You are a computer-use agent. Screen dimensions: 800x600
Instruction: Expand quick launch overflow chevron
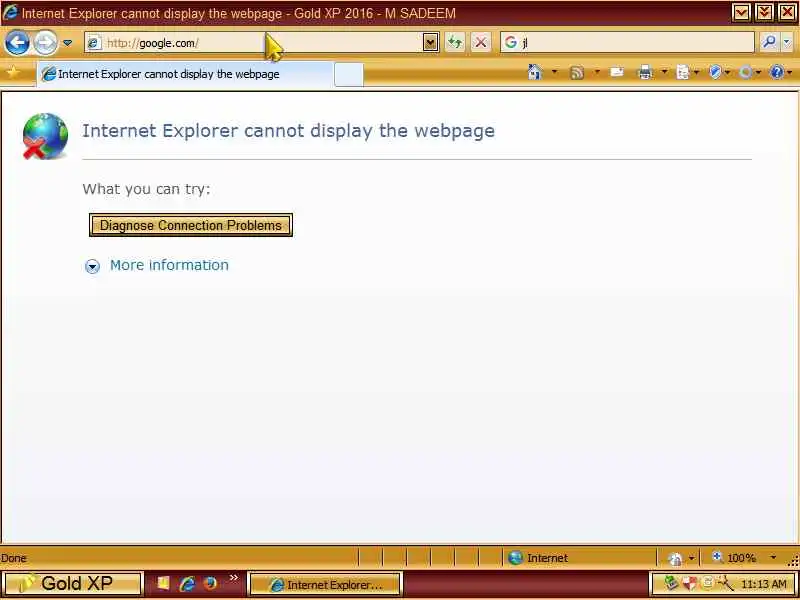pos(234,578)
